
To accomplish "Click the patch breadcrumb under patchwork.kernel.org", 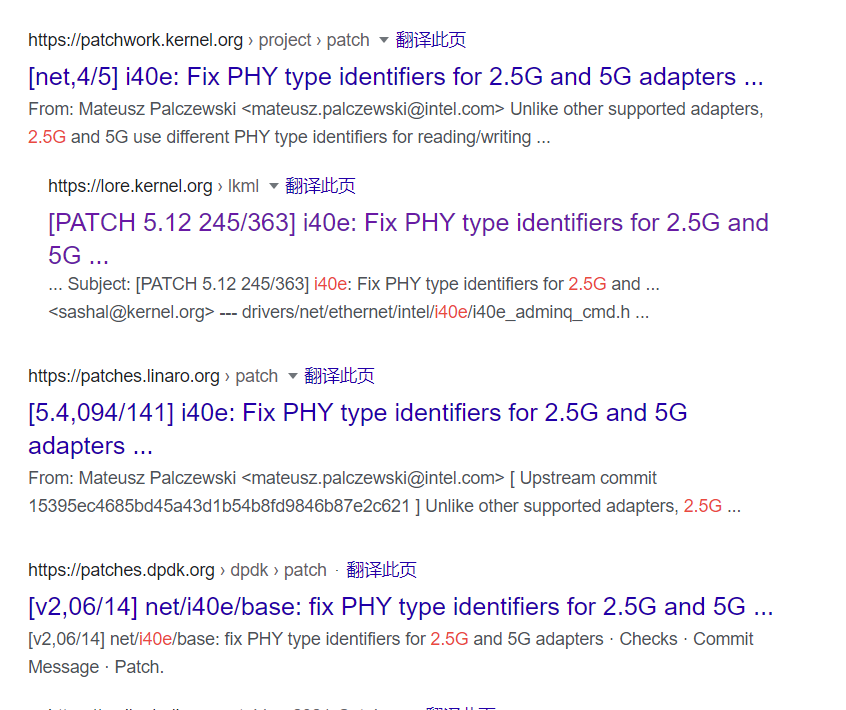I will coord(348,40).
